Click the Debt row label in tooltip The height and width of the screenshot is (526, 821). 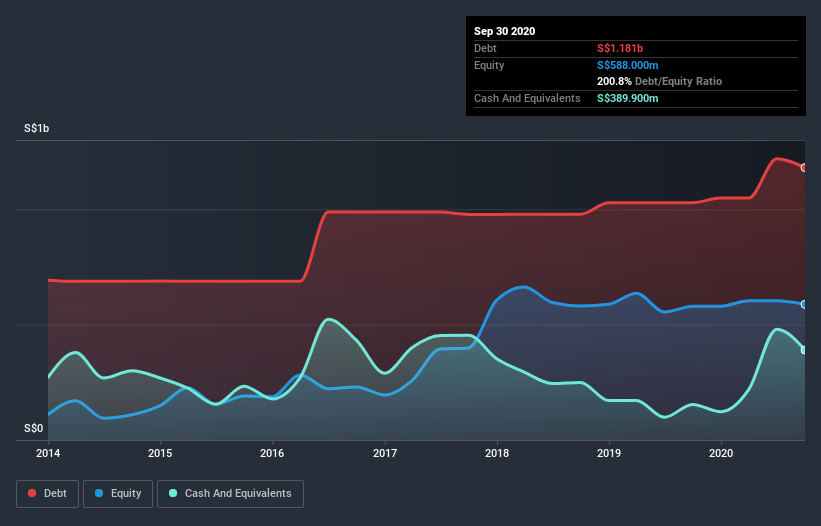485,49
